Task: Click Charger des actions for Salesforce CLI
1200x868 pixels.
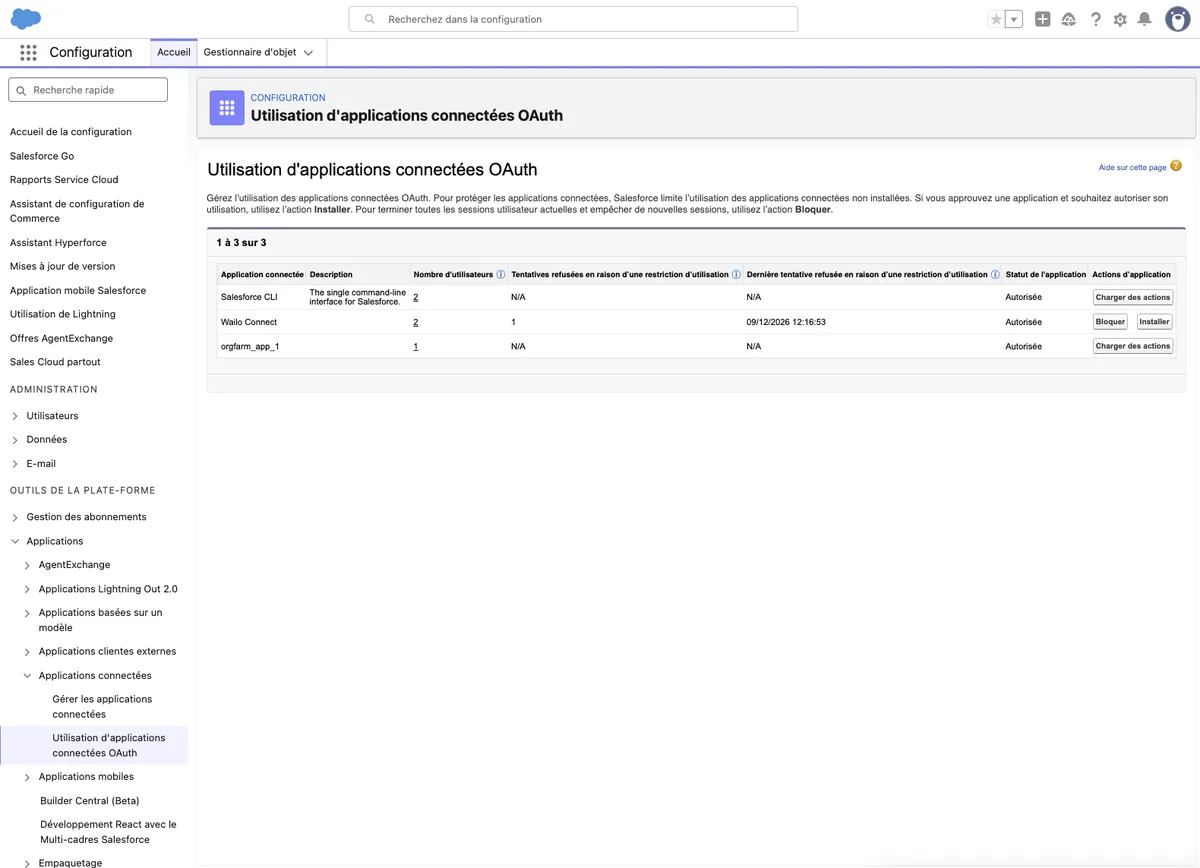Action: coord(1133,298)
